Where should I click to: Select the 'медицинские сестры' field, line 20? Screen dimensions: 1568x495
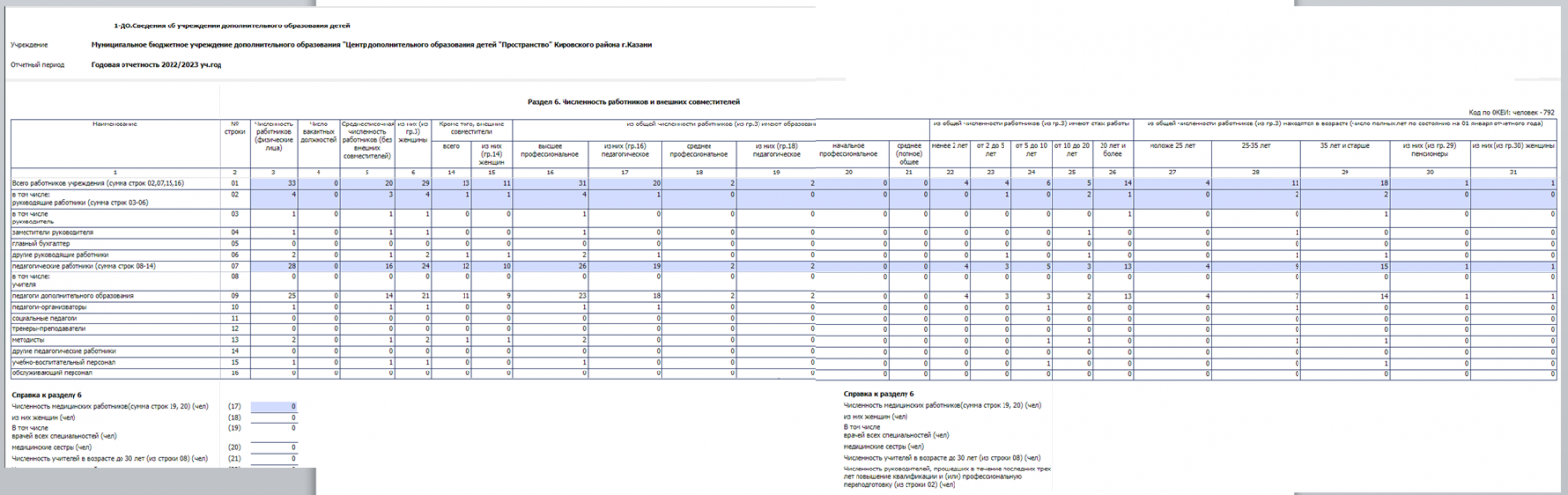point(273,447)
